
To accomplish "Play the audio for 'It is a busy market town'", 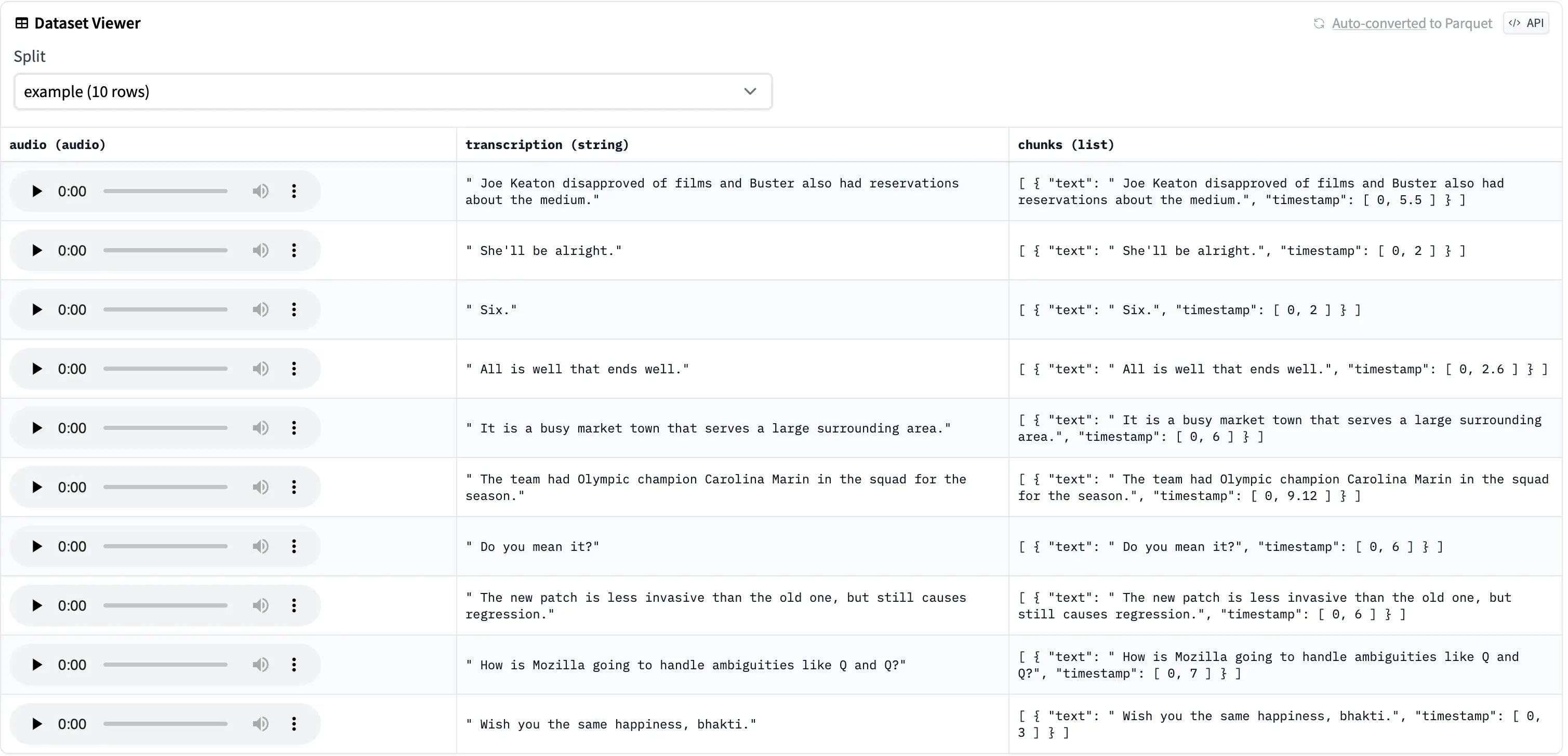I will coord(36,427).
